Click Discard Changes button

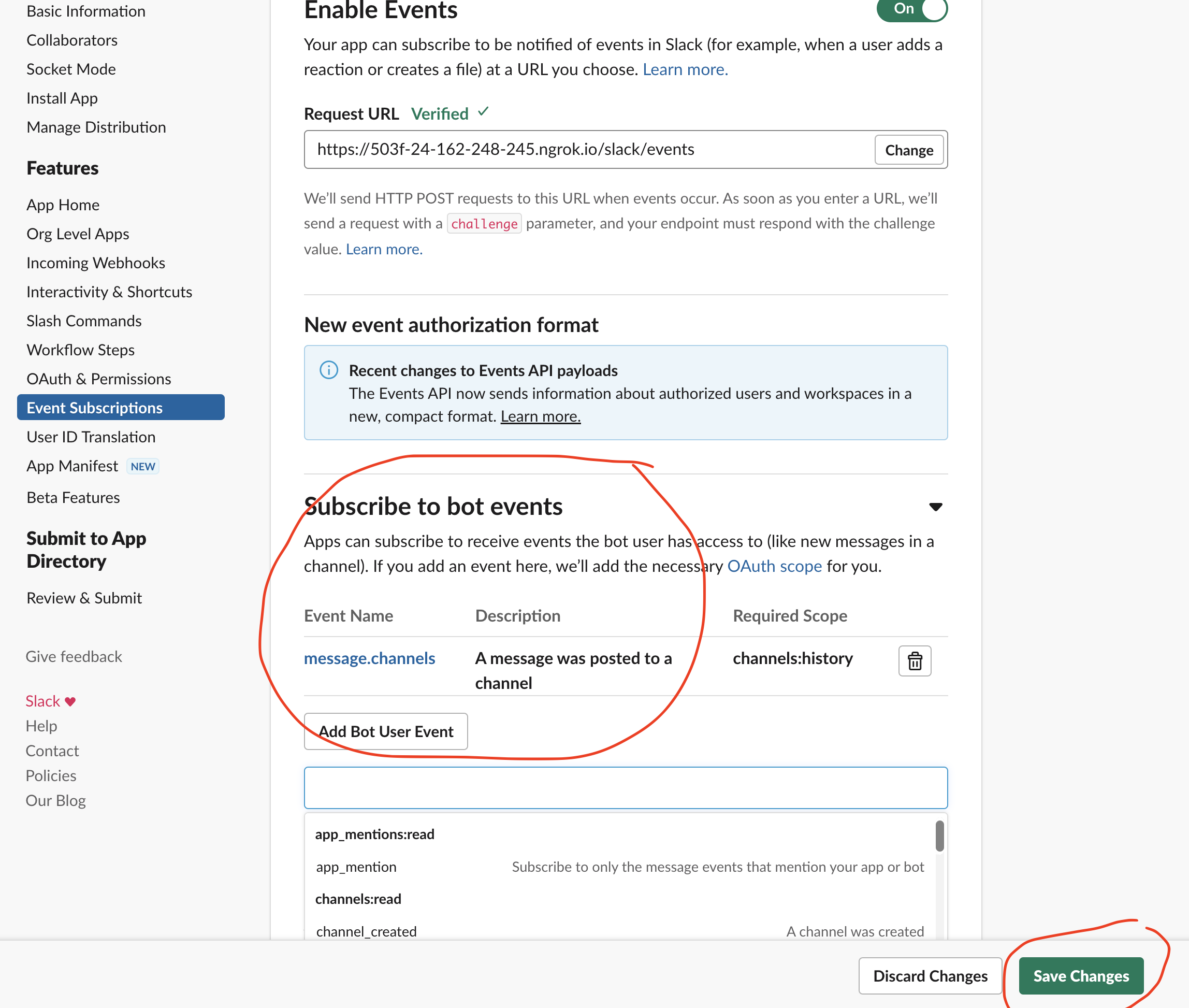click(930, 976)
